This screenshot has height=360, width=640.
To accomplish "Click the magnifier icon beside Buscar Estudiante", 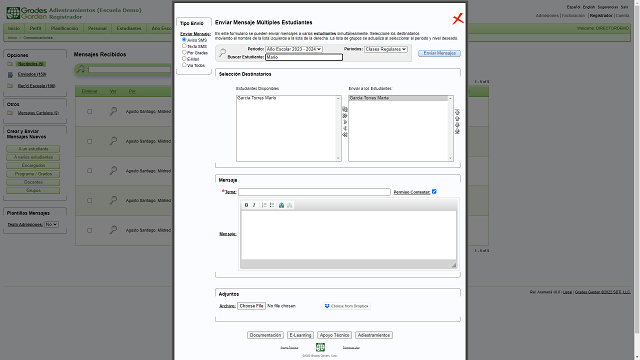I will coord(222,53).
